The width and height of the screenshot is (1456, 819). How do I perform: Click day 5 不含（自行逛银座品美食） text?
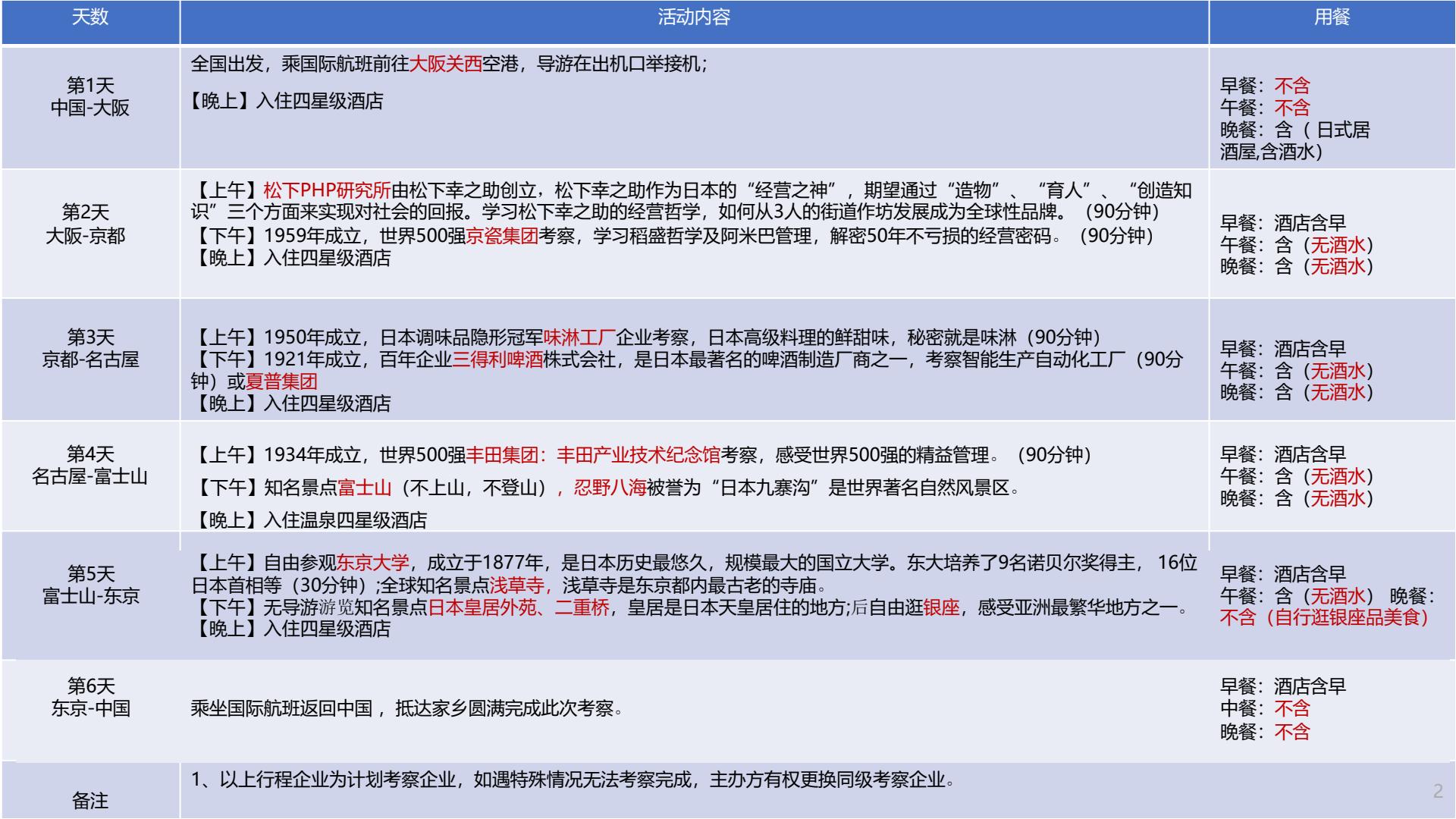click(1324, 617)
